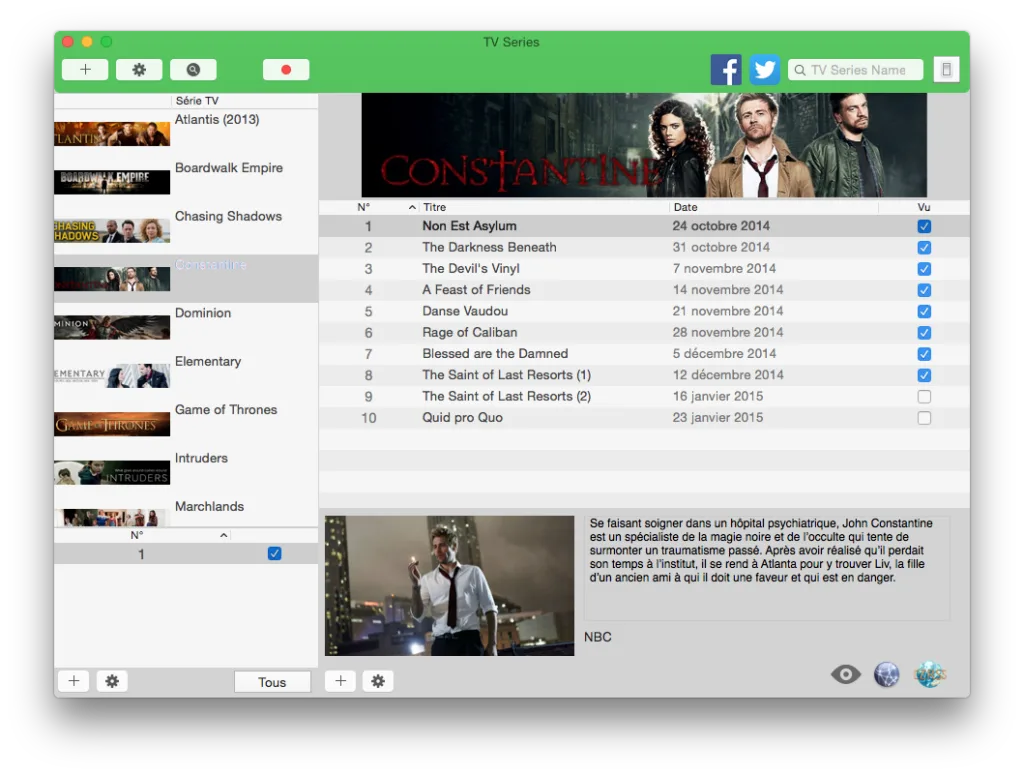Share on Twitter icon

(764, 70)
